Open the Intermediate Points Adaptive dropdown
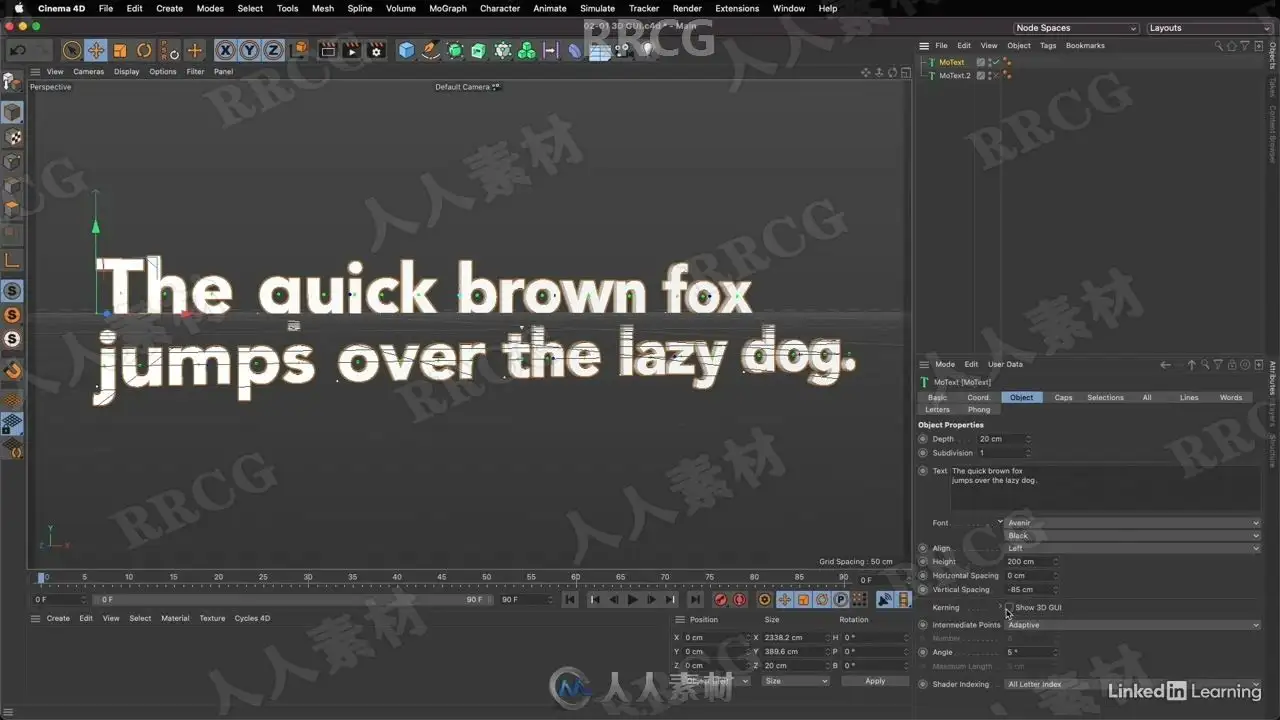The height and width of the screenshot is (720, 1280). pos(1132,625)
